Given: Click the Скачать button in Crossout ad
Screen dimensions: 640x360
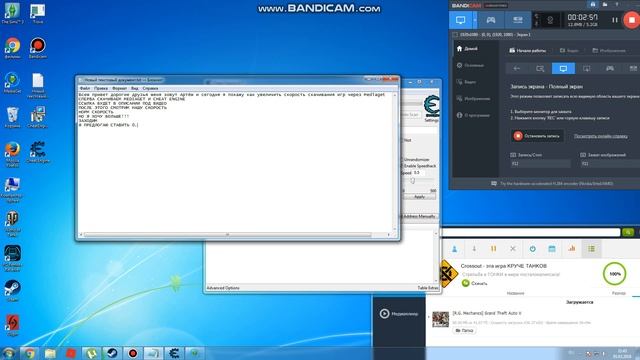Looking at the screenshot, I should [475, 283].
